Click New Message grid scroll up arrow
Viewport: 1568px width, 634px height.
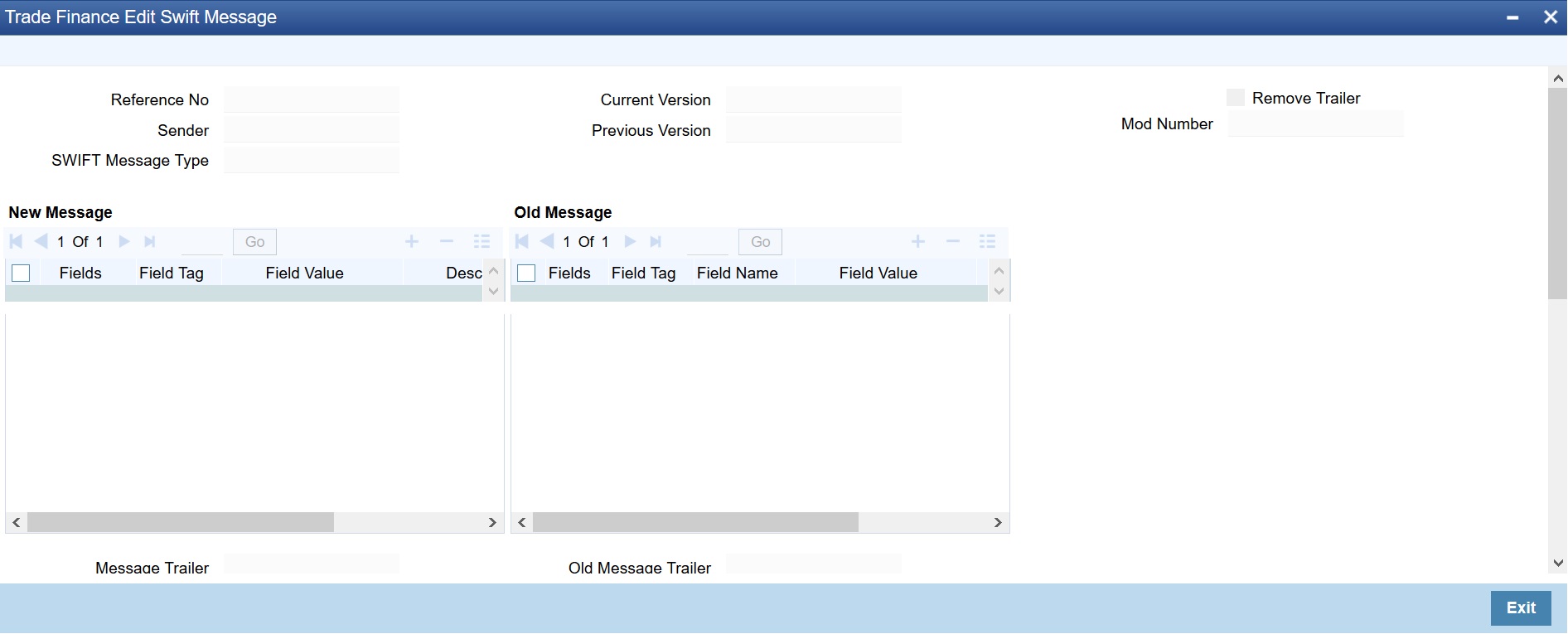[494, 270]
